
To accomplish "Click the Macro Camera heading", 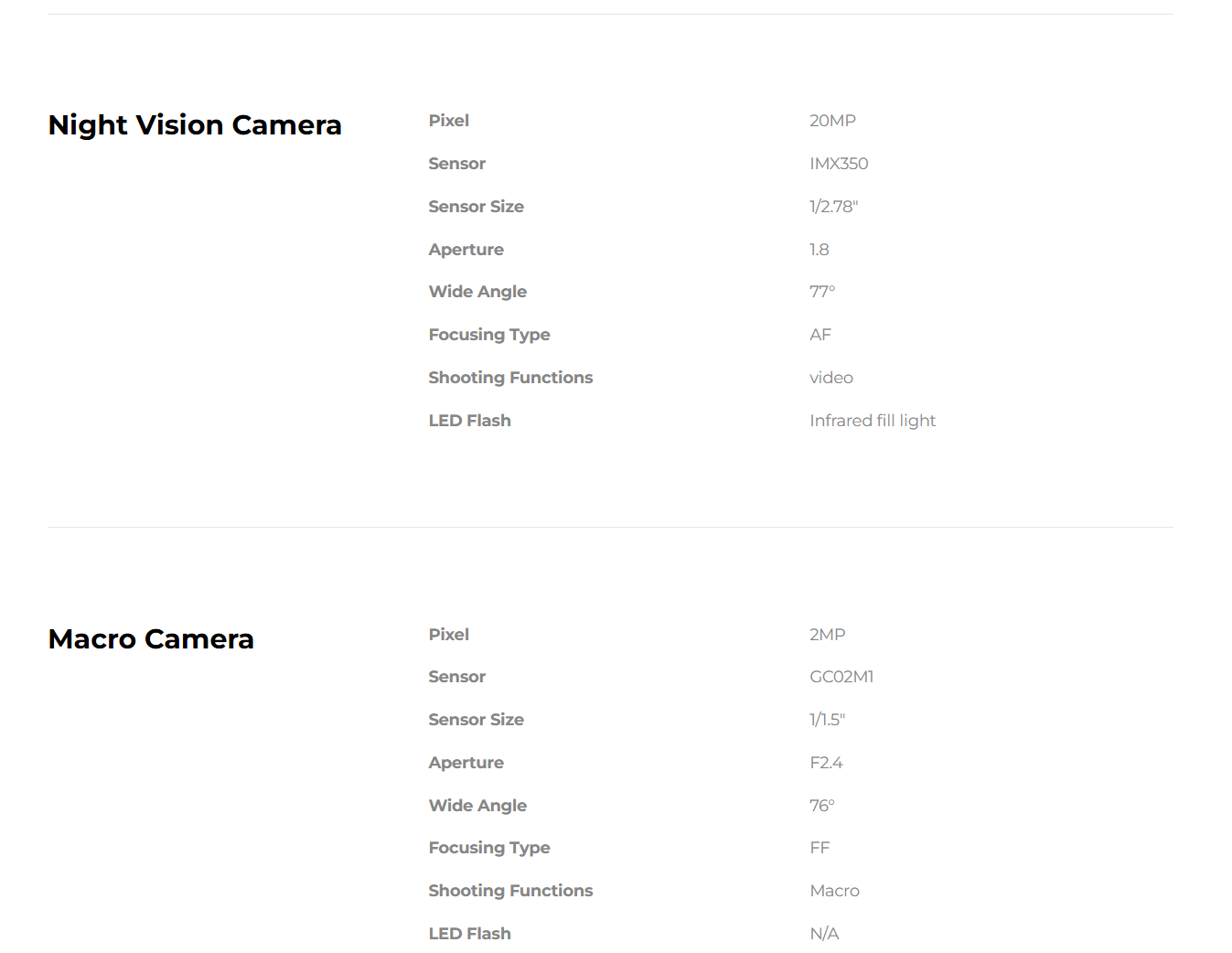I will click(151, 638).
